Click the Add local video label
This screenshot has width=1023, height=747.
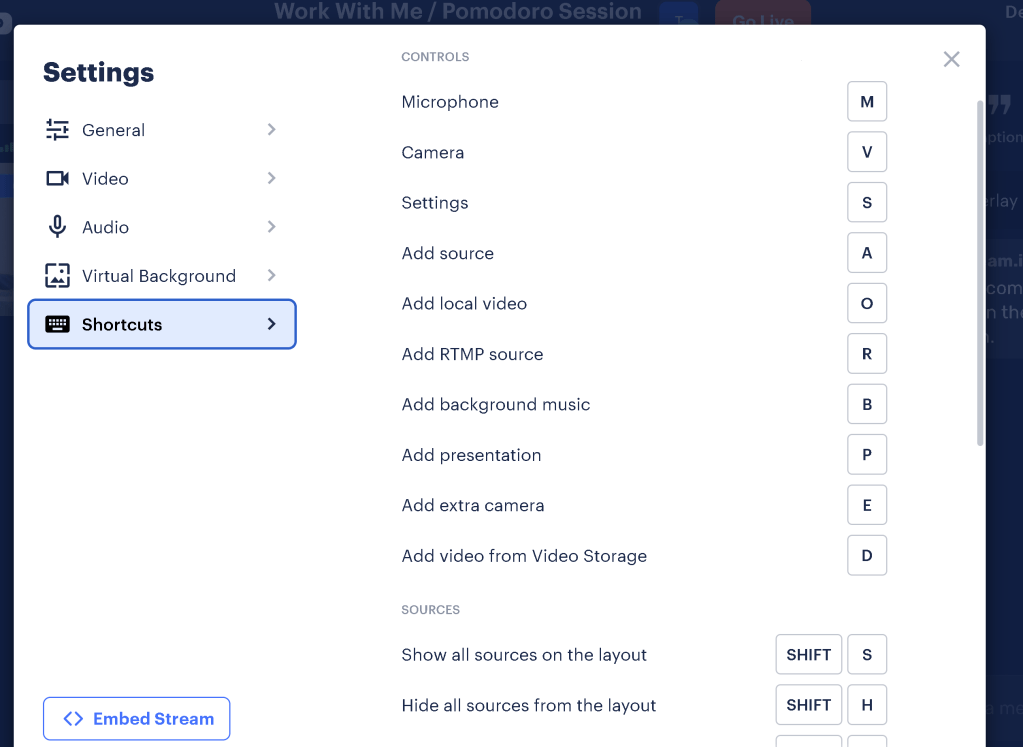[x=464, y=303]
